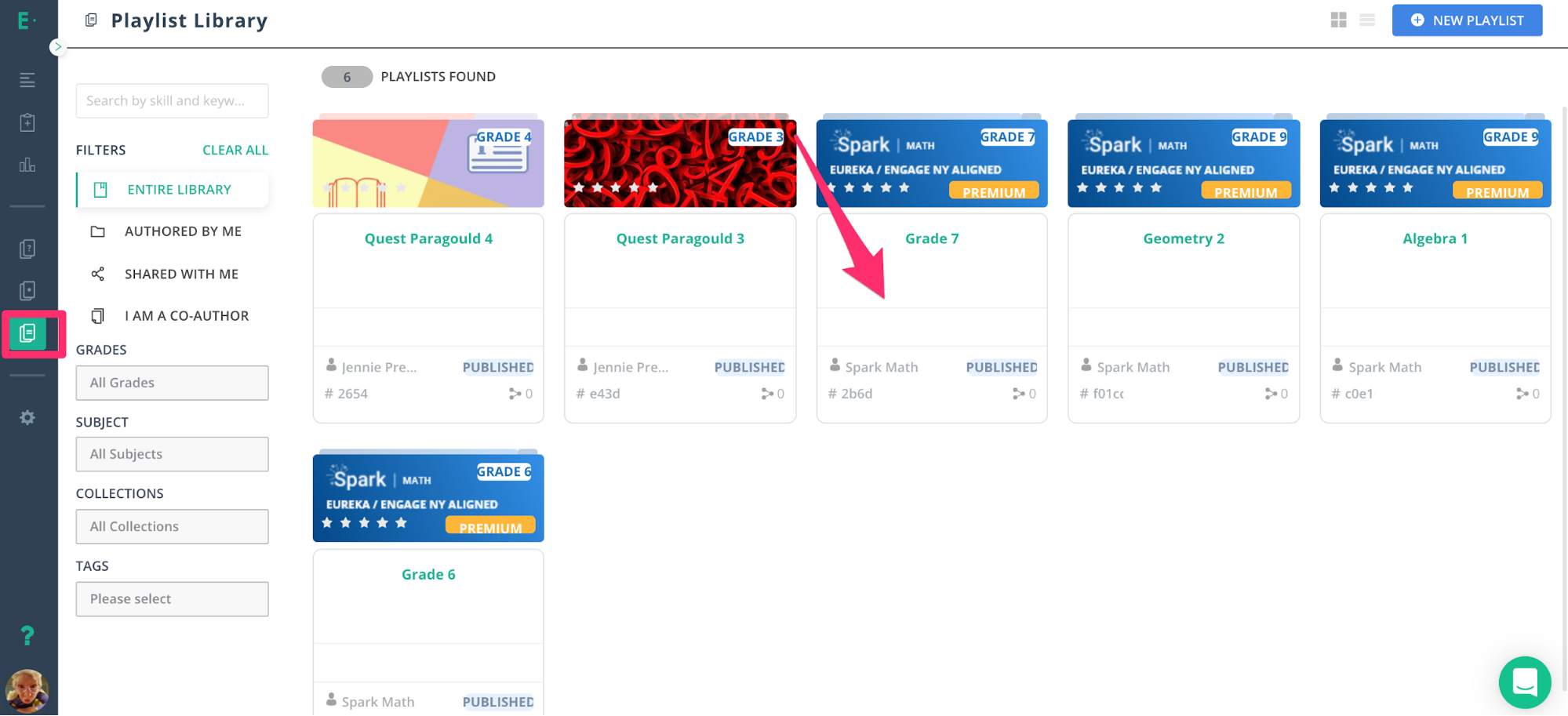Click the share count icon on Algebra 1
The width and height of the screenshot is (1568, 716).
[1522, 394]
